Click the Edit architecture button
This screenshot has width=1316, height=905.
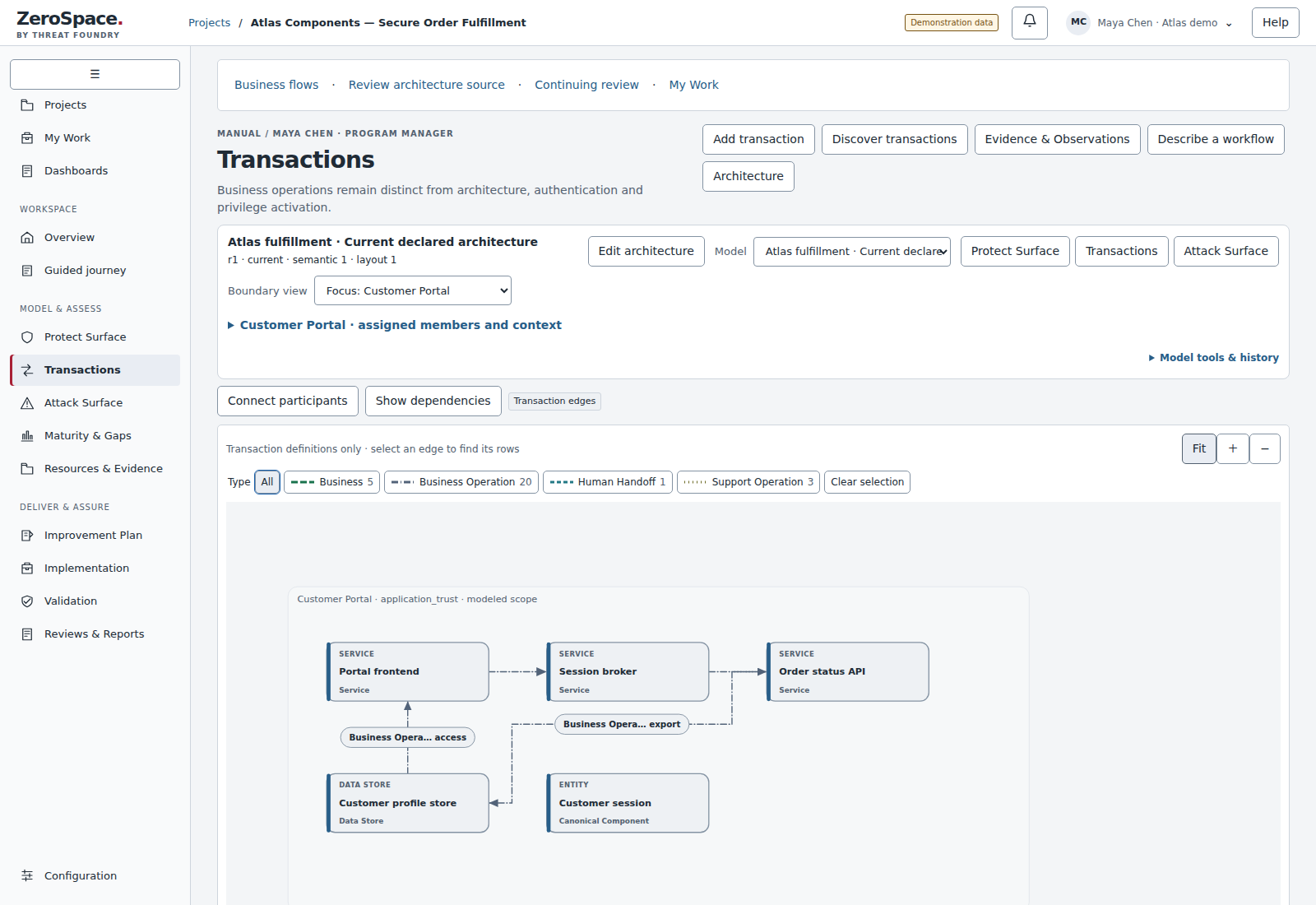646,252
